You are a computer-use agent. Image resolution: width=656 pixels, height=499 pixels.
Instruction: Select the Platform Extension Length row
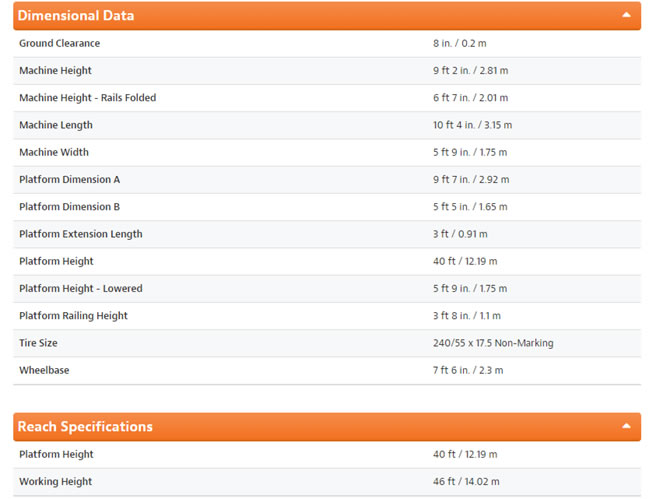(x=327, y=234)
